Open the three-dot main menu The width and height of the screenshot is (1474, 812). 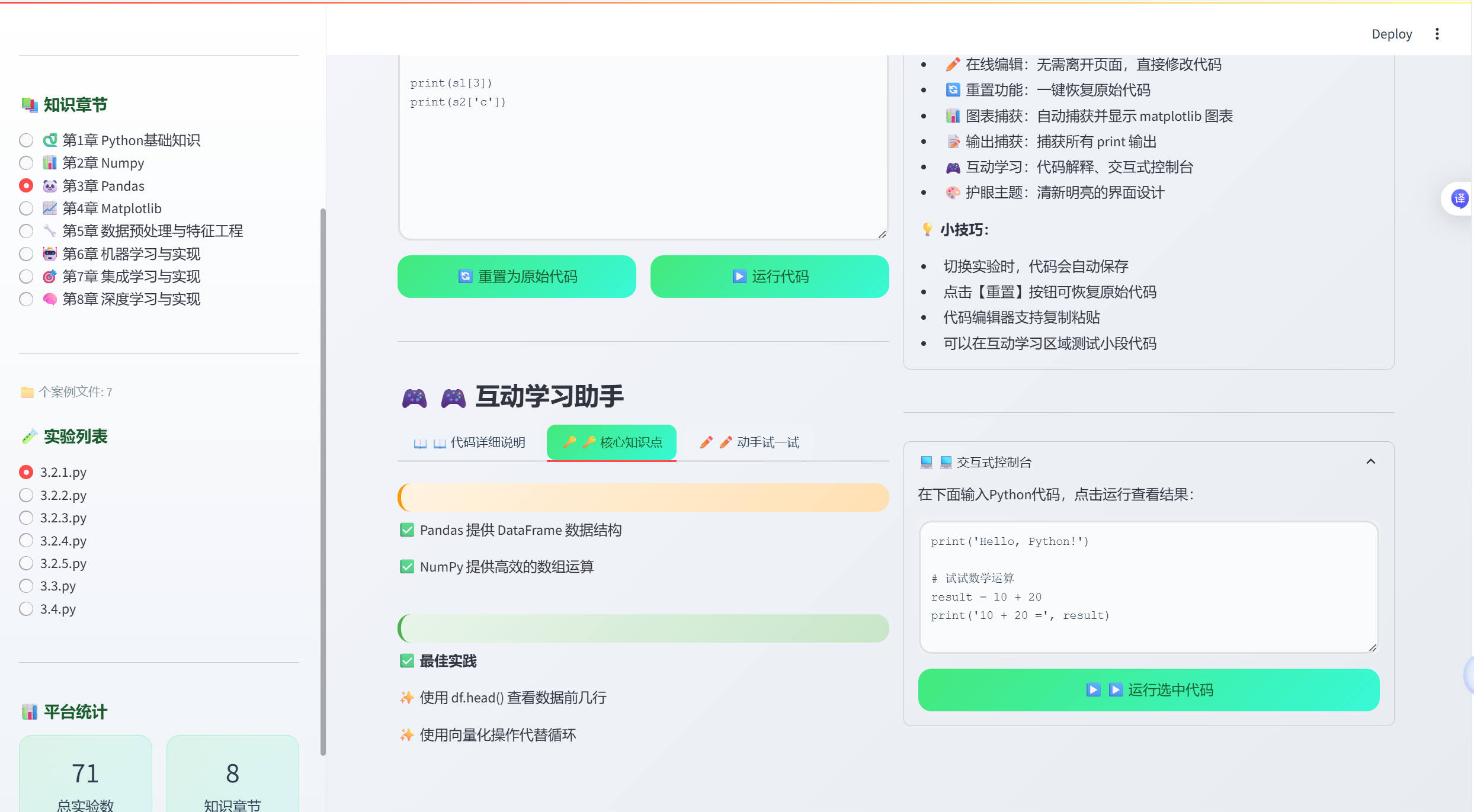point(1437,34)
